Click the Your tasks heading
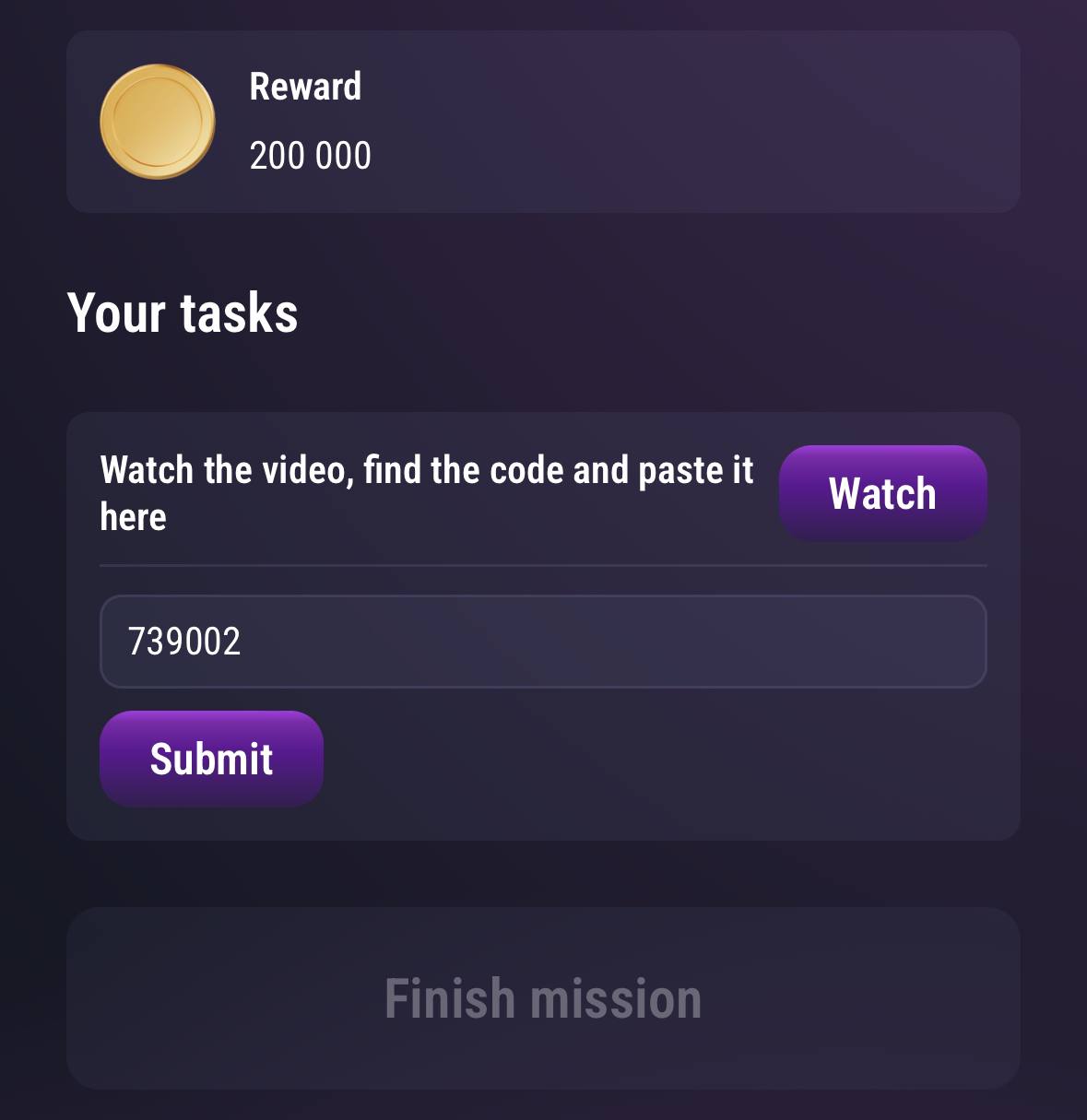This screenshot has width=1087, height=1120. tap(183, 312)
